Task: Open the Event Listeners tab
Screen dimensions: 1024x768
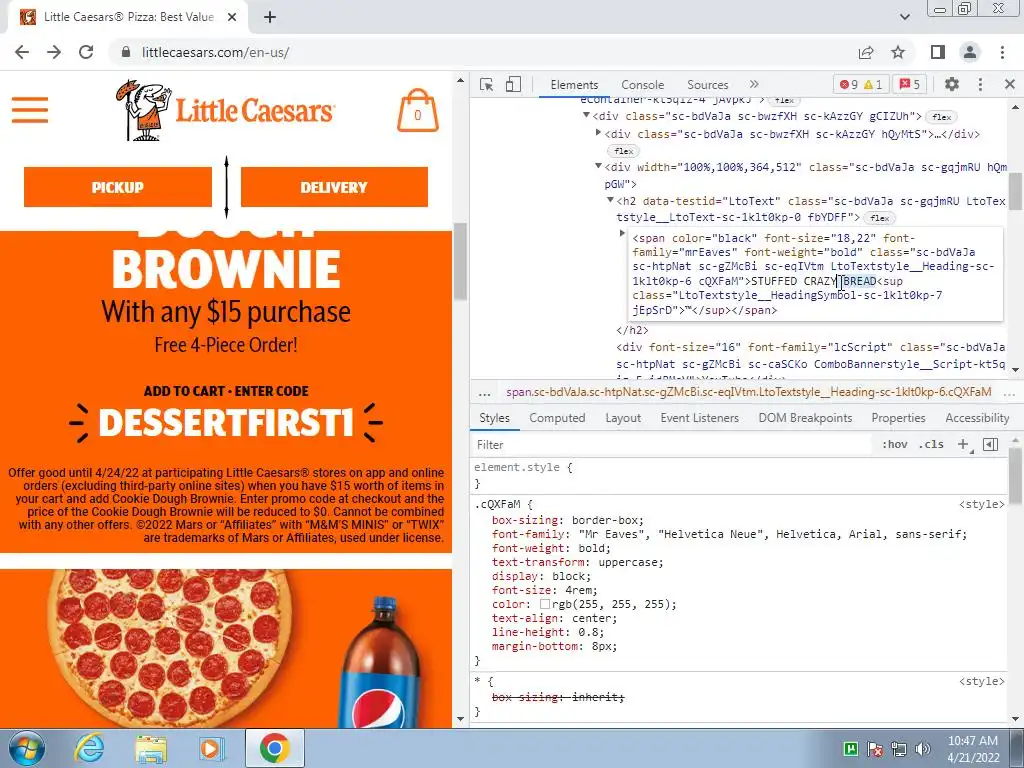Action: 699,418
